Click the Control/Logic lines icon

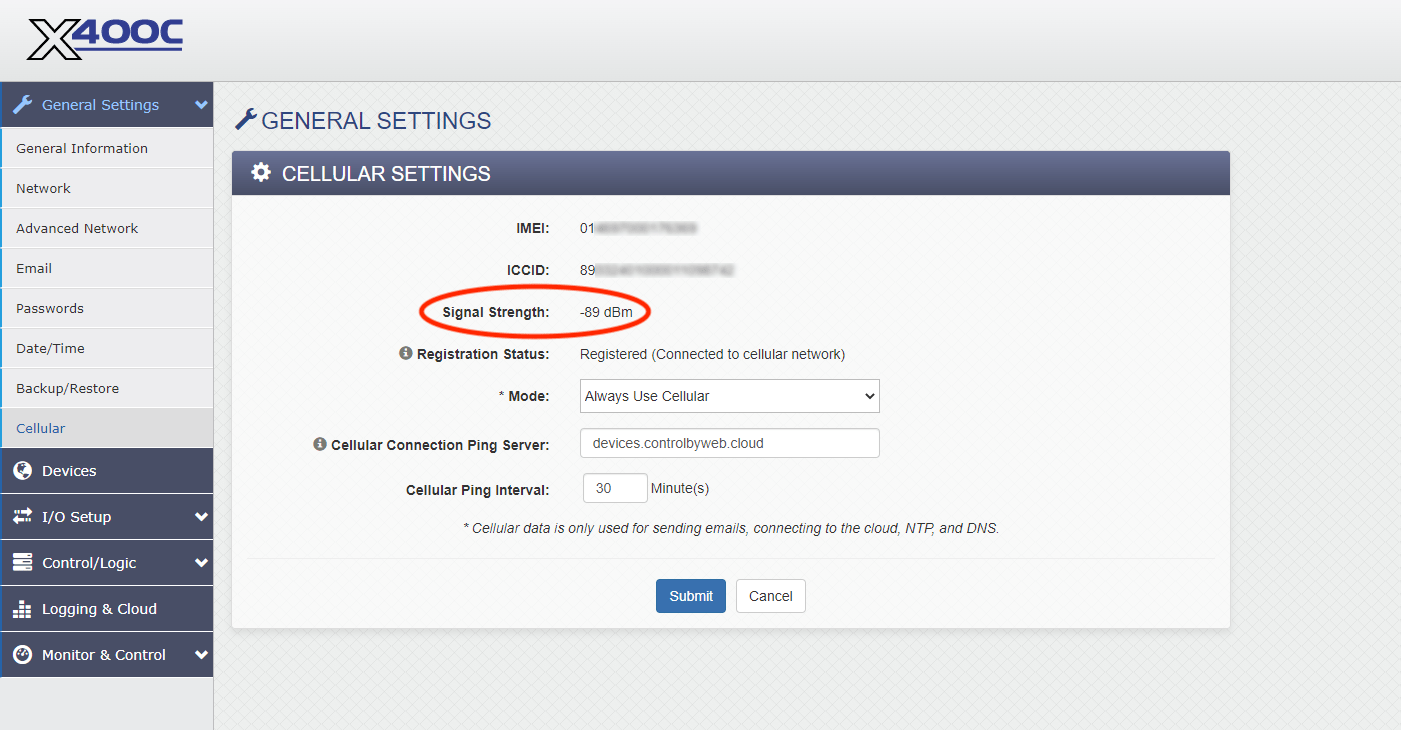pyautogui.click(x=22, y=562)
